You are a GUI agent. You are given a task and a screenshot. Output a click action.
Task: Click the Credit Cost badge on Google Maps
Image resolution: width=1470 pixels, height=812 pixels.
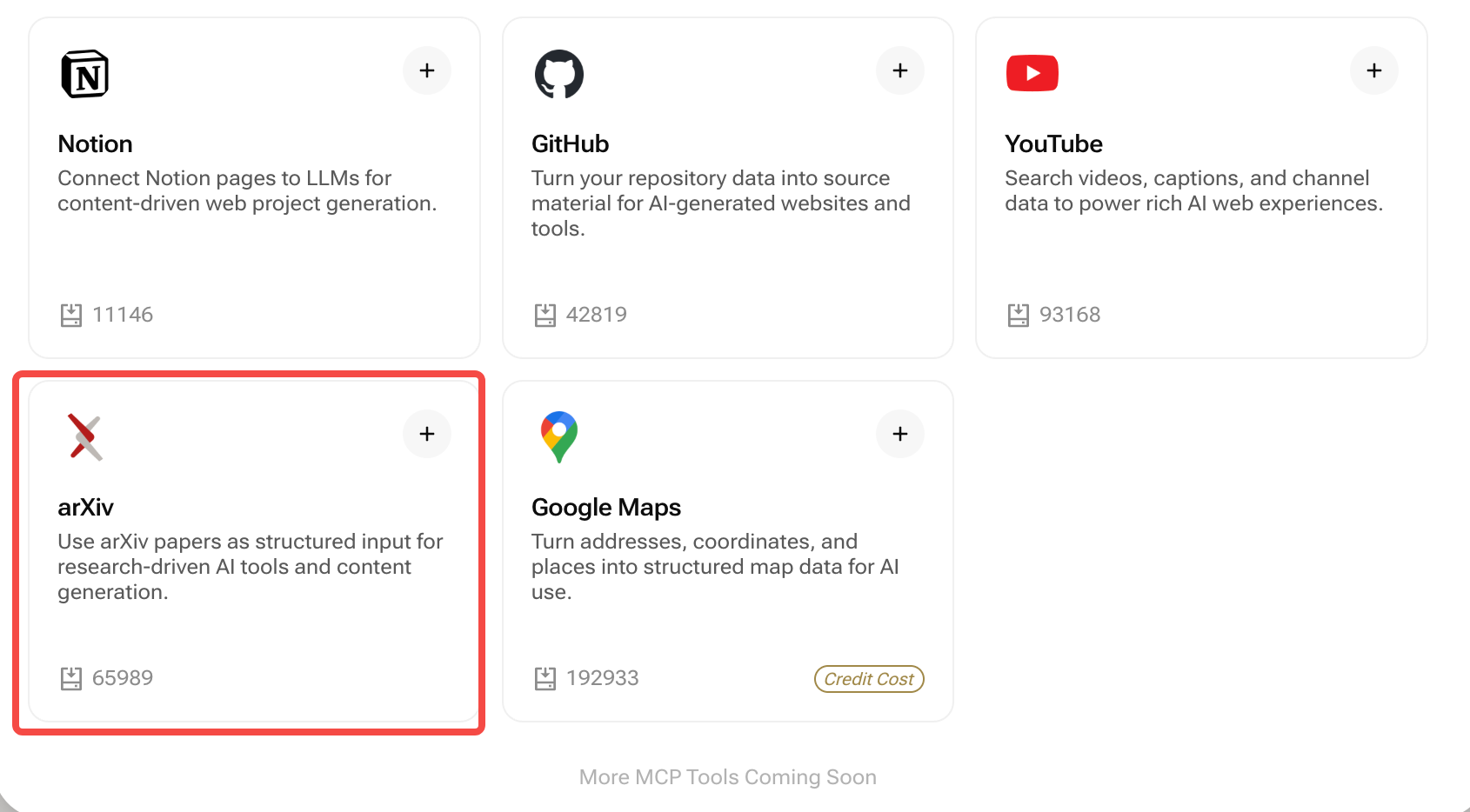pos(869,679)
